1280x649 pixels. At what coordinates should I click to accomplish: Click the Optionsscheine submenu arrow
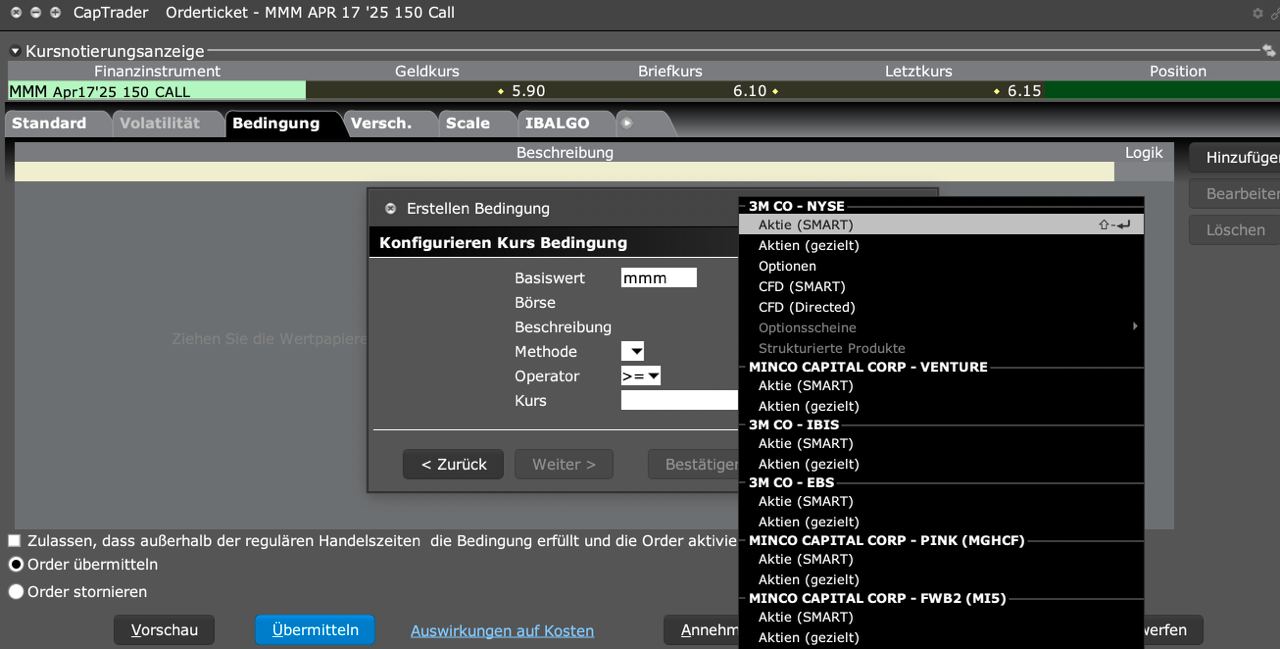pyautogui.click(x=1135, y=327)
